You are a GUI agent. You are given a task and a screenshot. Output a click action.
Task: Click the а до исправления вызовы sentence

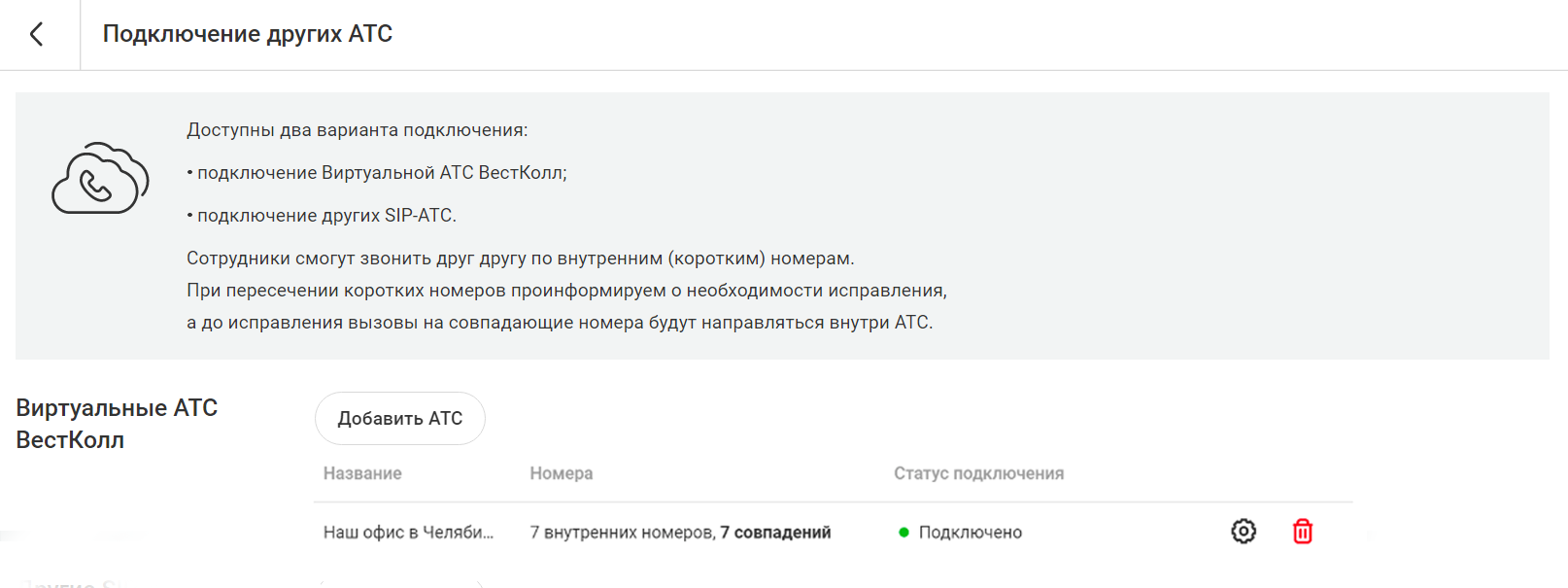[x=560, y=323]
